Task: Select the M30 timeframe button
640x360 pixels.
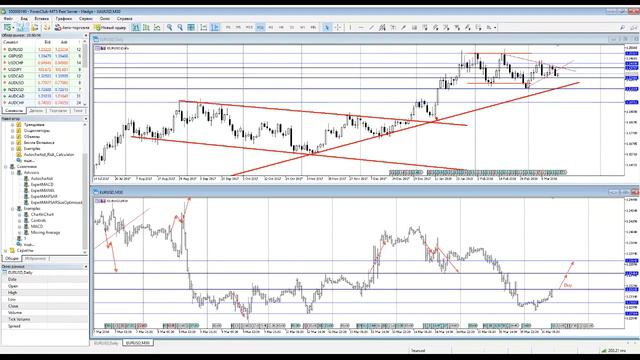Action: [260, 27]
